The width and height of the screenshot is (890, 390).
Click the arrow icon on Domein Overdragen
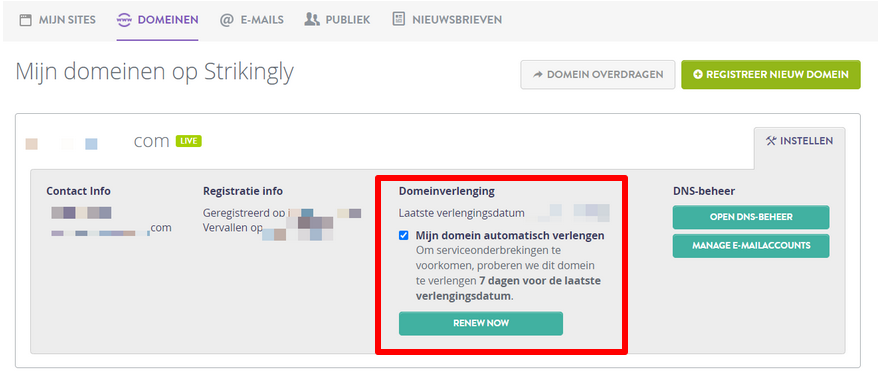538,74
